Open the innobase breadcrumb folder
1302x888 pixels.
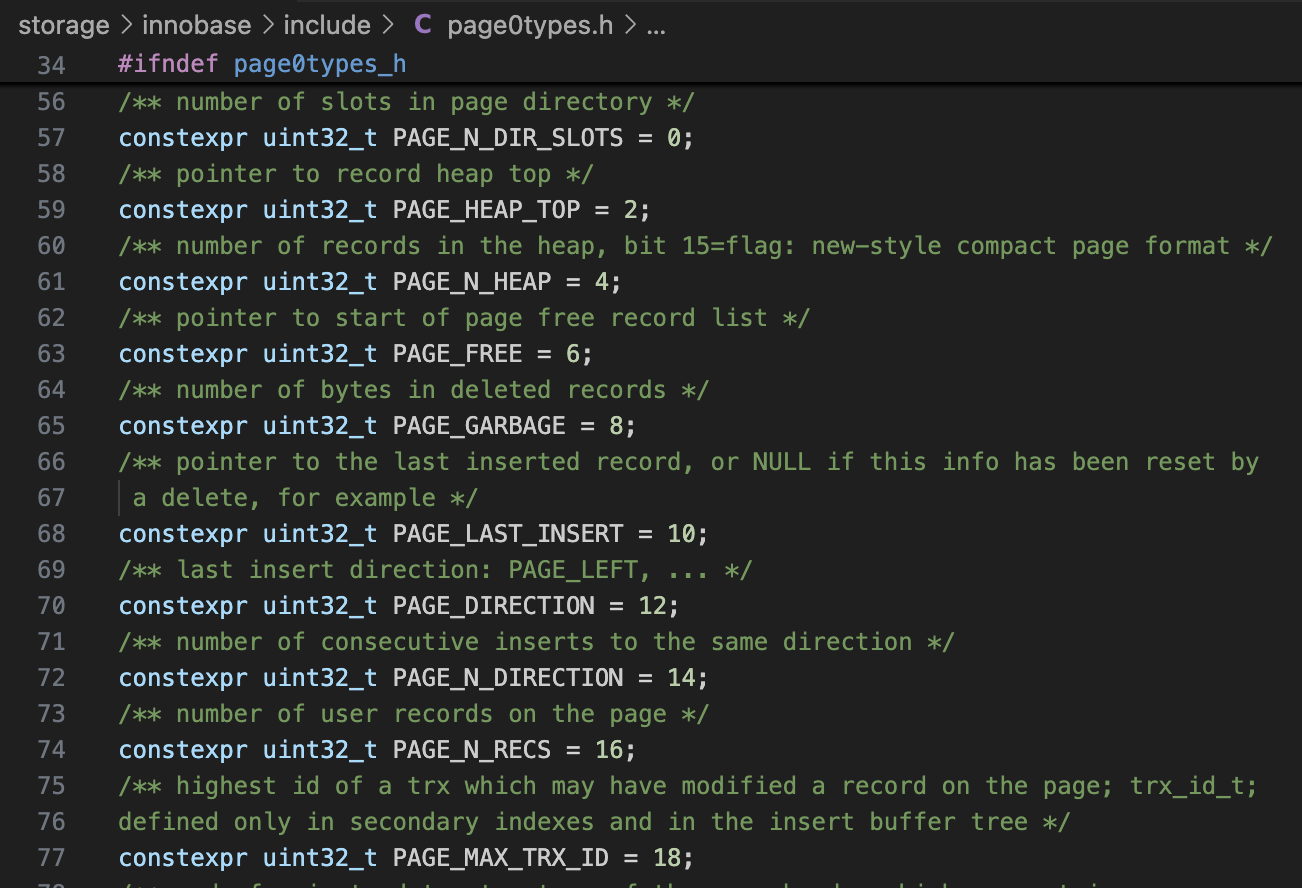(196, 25)
